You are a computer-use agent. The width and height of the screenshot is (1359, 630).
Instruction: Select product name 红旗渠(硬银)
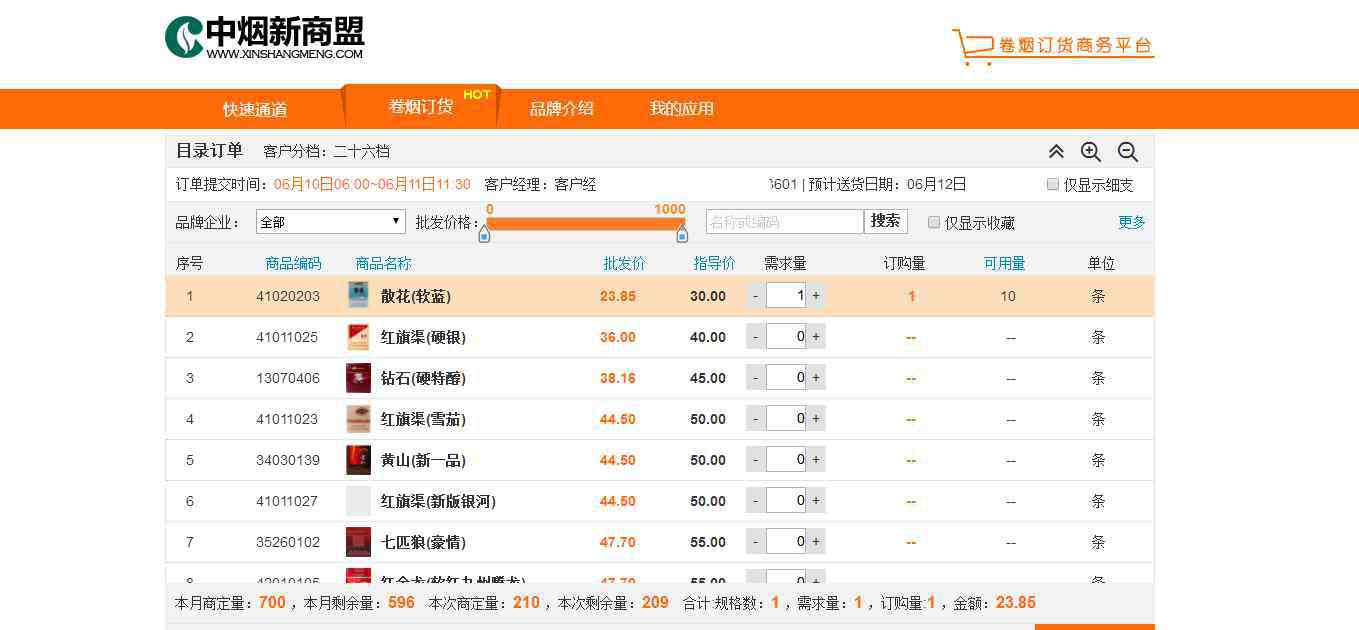[423, 337]
